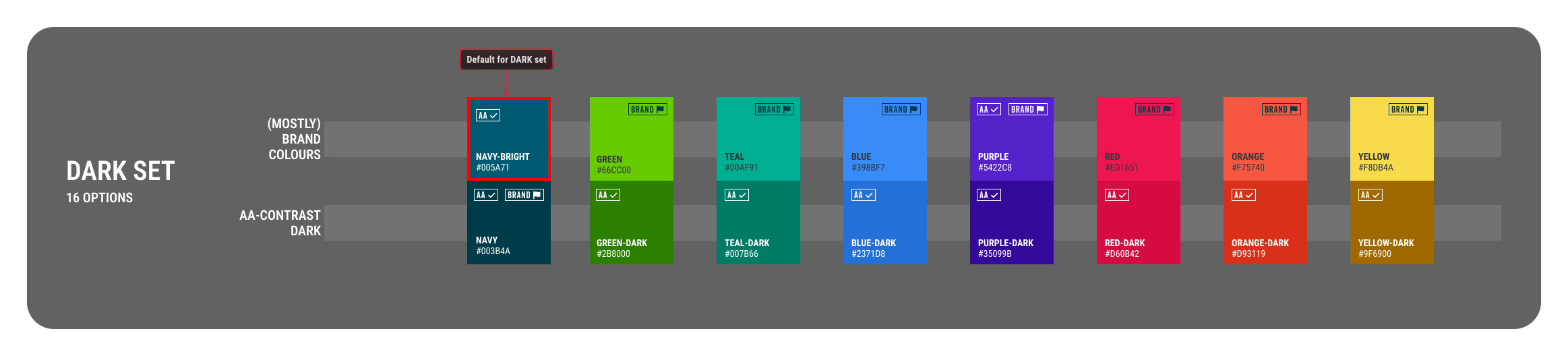This screenshot has height=356, width=1568.
Task: Click the BRAND flag badge on BLUE swatch
Action: coord(901,109)
